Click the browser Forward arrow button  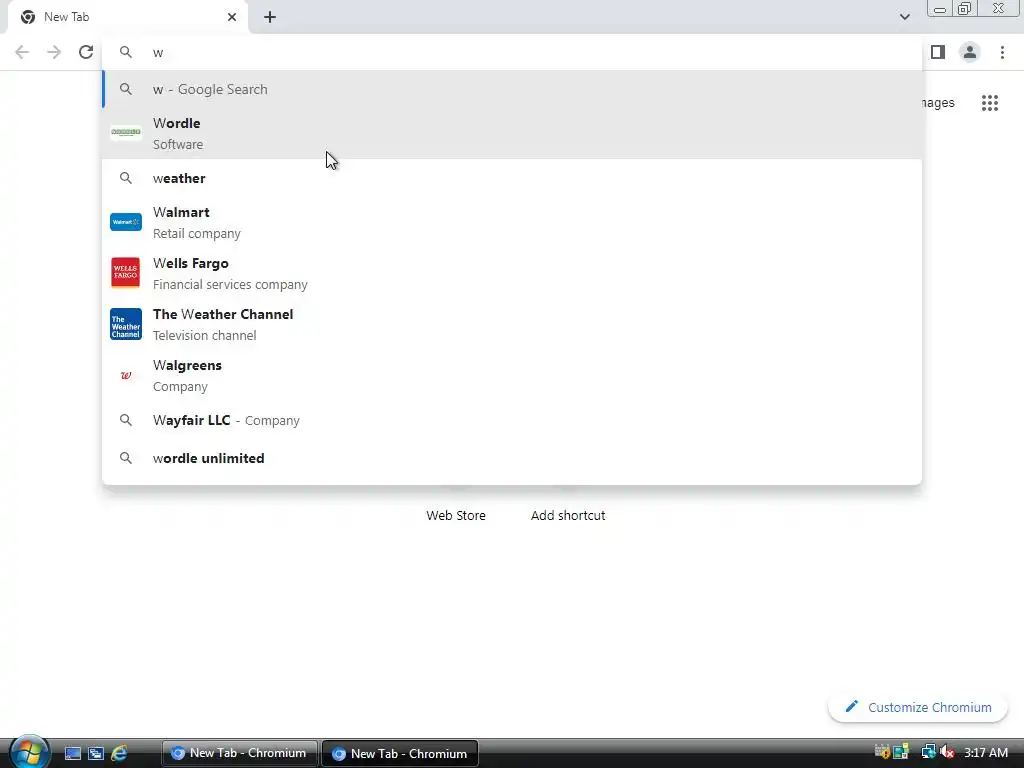click(54, 52)
